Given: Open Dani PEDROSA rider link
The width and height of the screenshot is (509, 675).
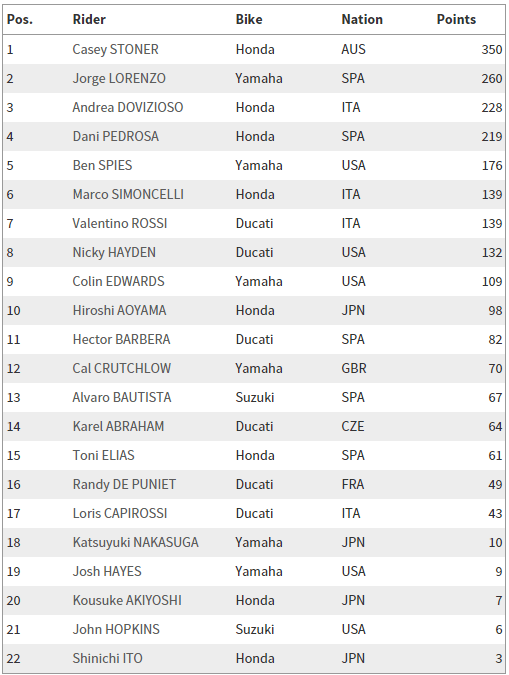Looking at the screenshot, I should (115, 136).
